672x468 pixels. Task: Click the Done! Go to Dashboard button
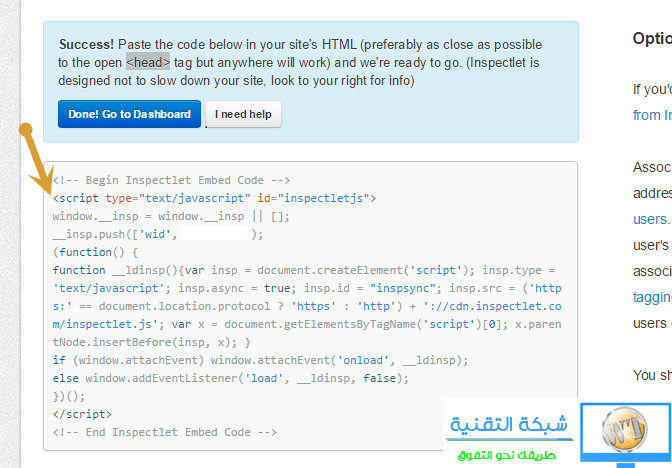tap(129, 114)
